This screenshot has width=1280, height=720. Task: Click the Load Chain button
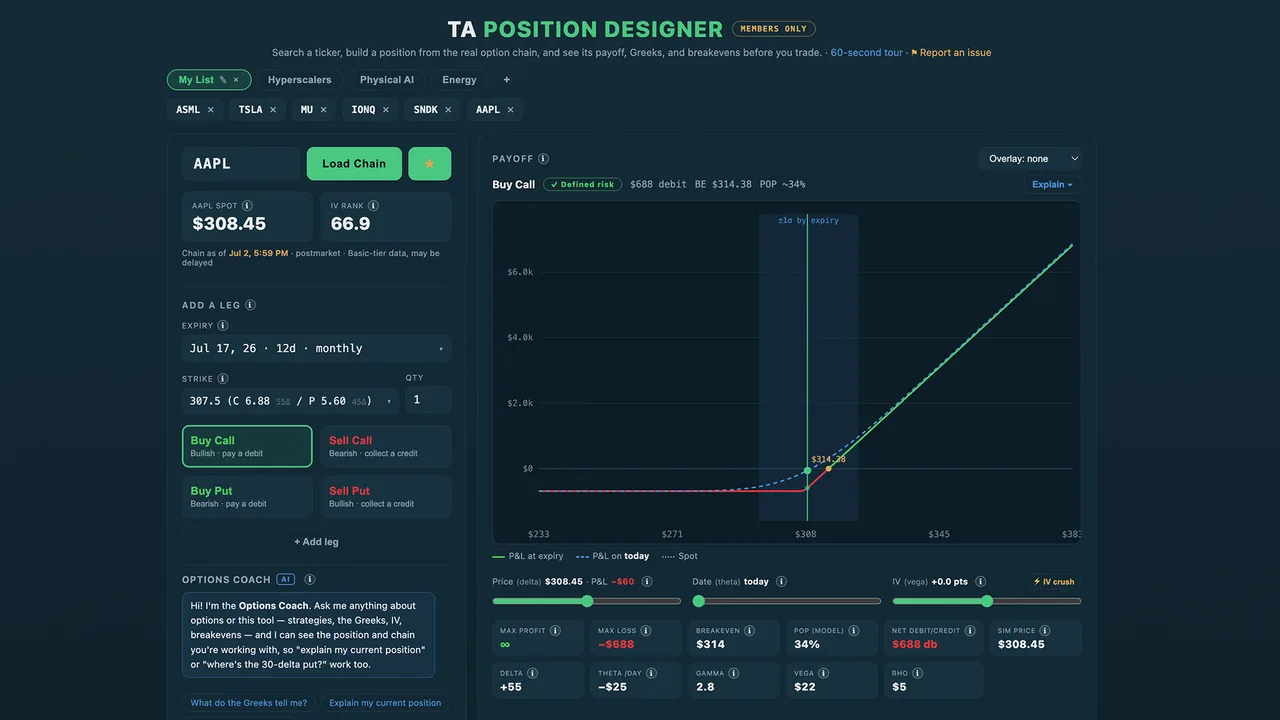click(354, 164)
